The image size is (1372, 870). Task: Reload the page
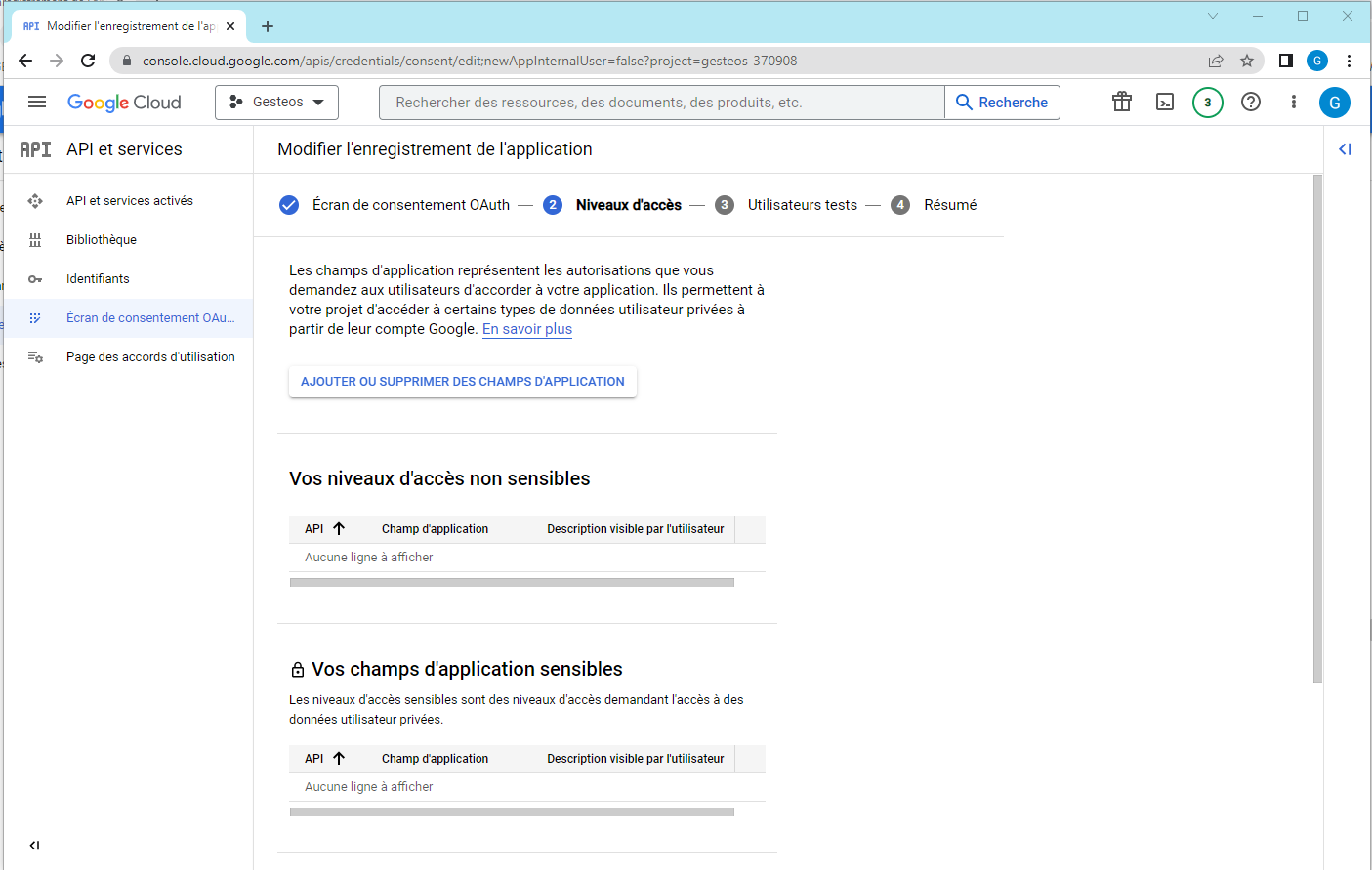88,61
